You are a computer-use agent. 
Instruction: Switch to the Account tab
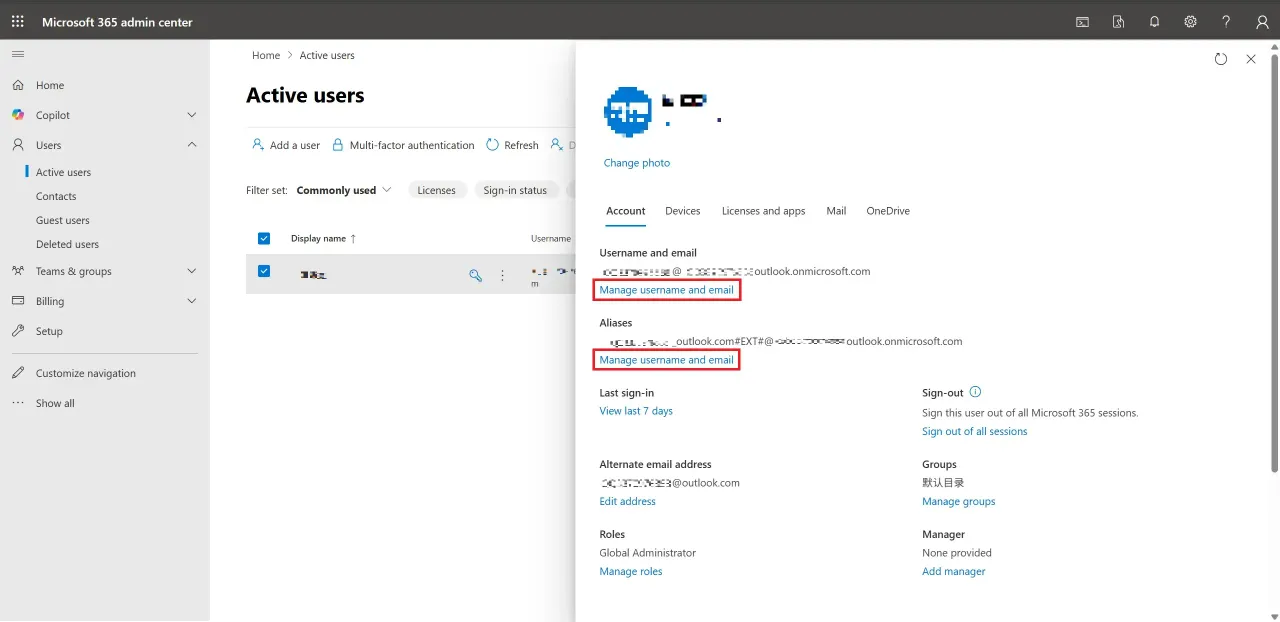[626, 211]
